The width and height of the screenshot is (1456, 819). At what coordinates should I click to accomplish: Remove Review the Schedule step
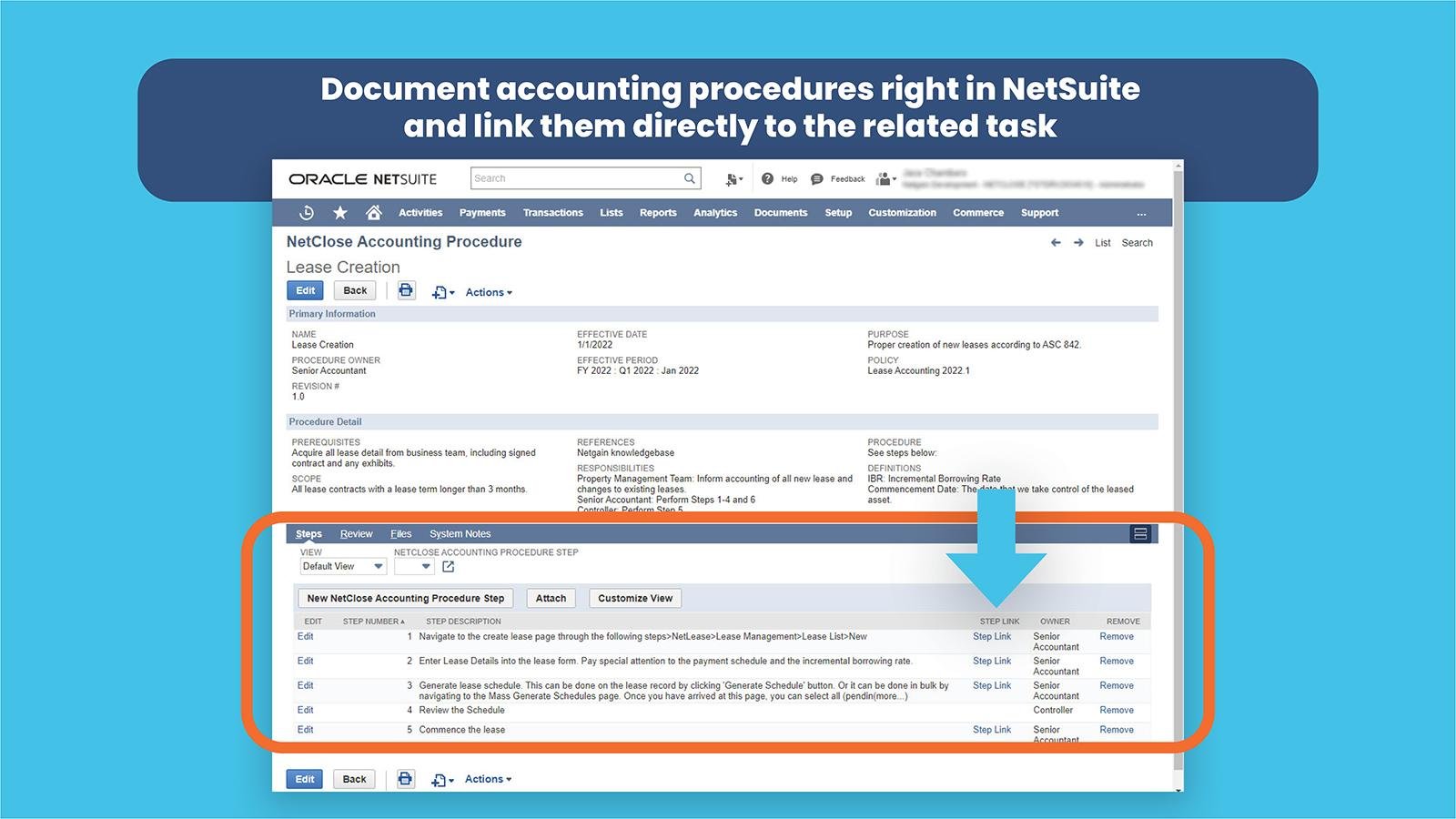pos(1117,711)
